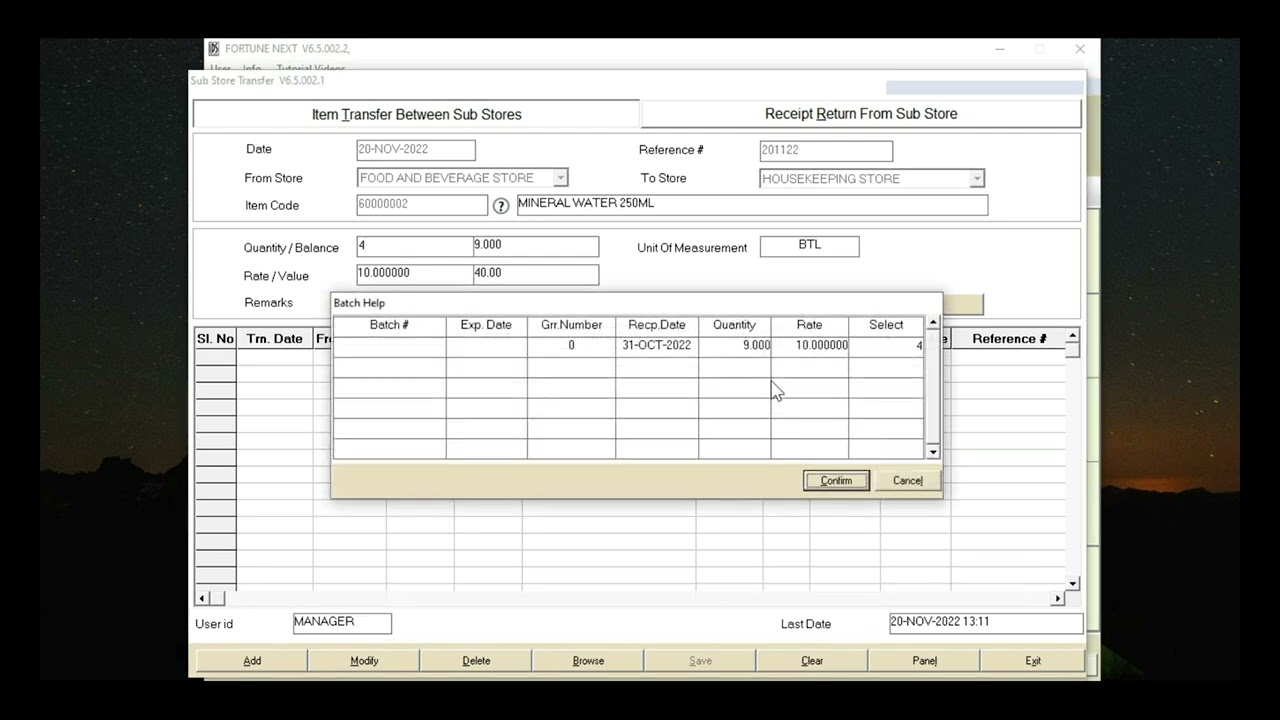This screenshot has width=1280, height=720.
Task: Click the Reference # field showing 201122
Action: (826, 151)
